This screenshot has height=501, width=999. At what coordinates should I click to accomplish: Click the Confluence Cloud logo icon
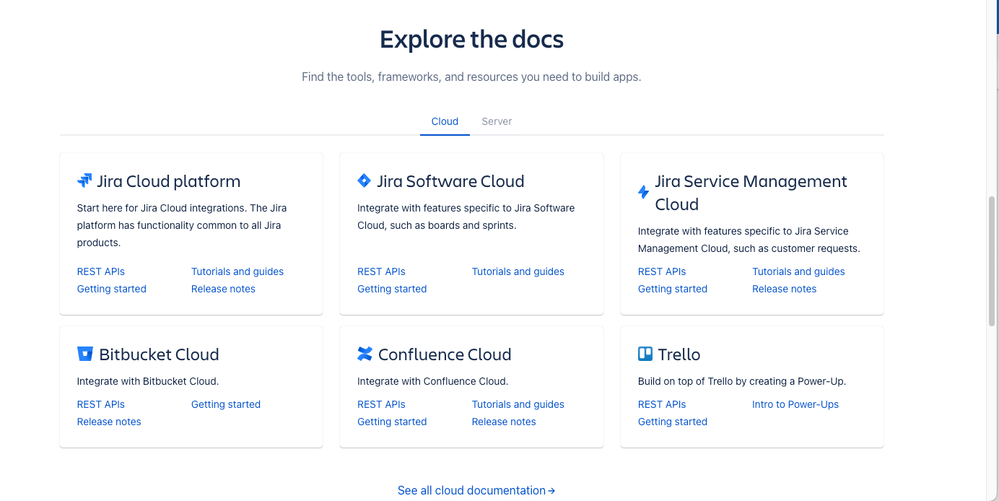(364, 354)
